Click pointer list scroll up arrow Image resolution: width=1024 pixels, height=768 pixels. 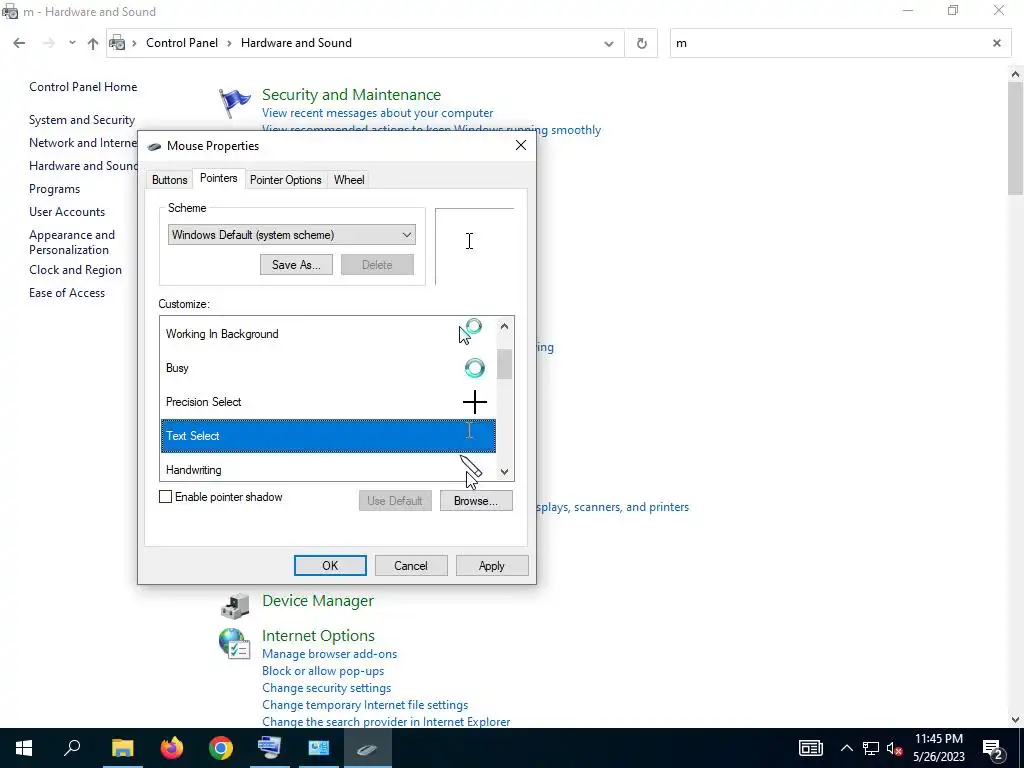(504, 326)
